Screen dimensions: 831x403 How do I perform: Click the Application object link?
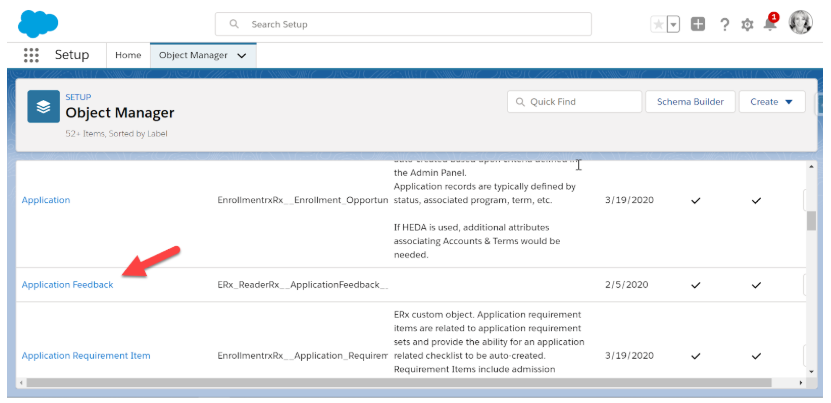[x=46, y=200]
